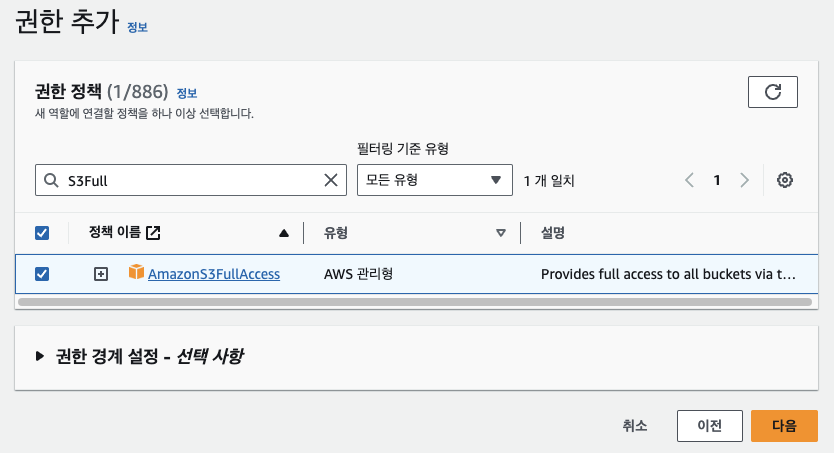Screen dimensions: 834x453
Task: Select page number 1
Action: [717, 180]
